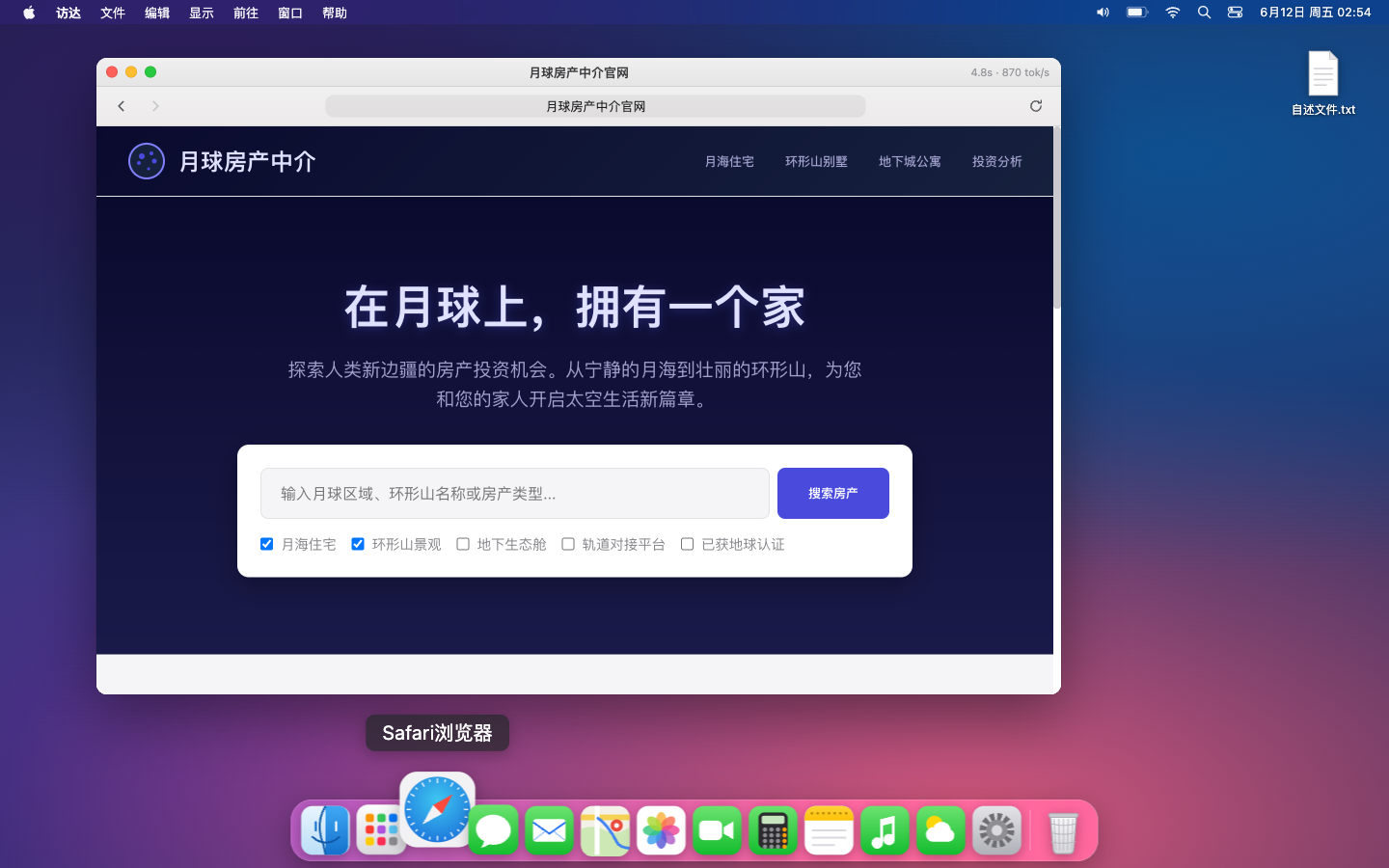Click the browser forward arrow
This screenshot has width=1389, height=868.
(x=155, y=106)
